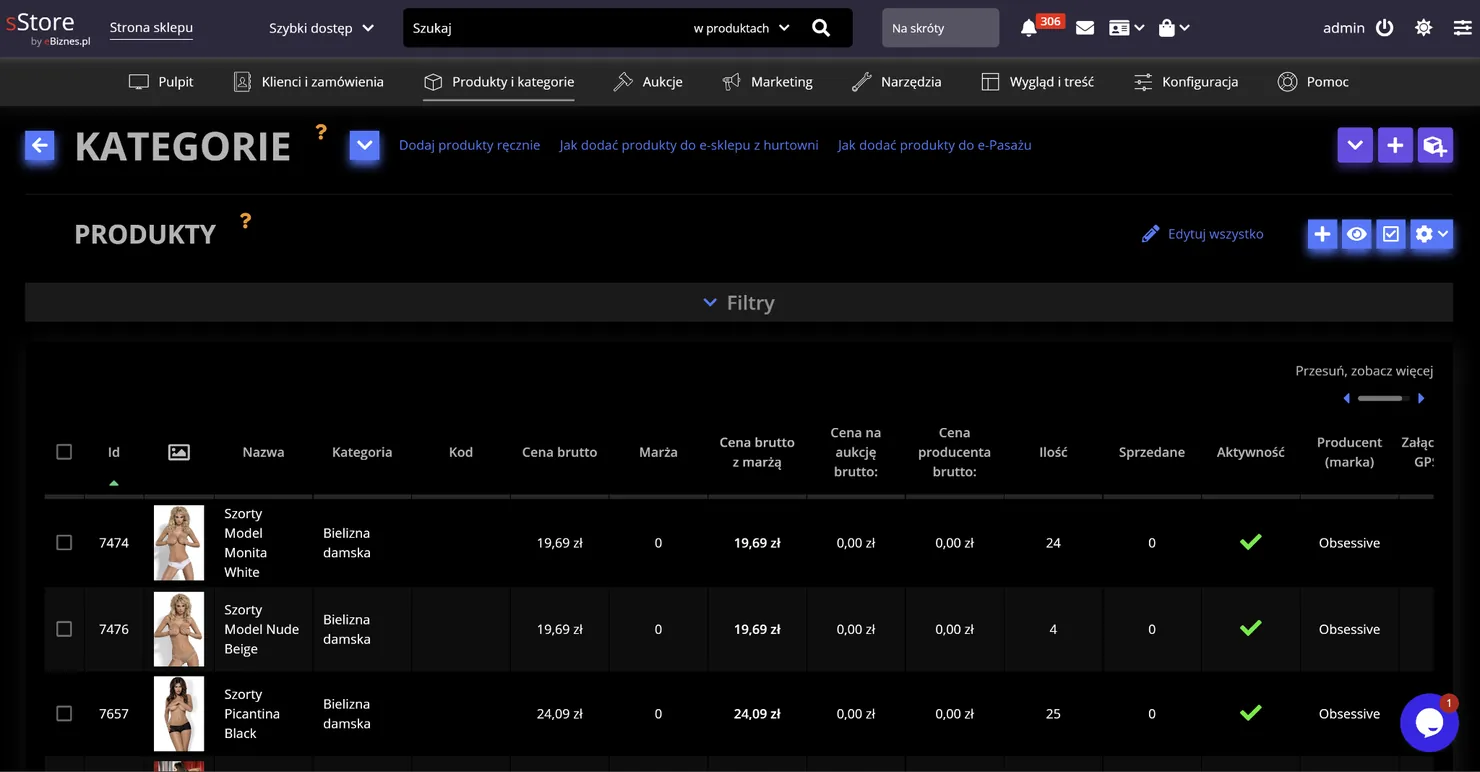1480x772 pixels.
Task: Open the Konfiguracja menu
Action: [x=1186, y=82]
